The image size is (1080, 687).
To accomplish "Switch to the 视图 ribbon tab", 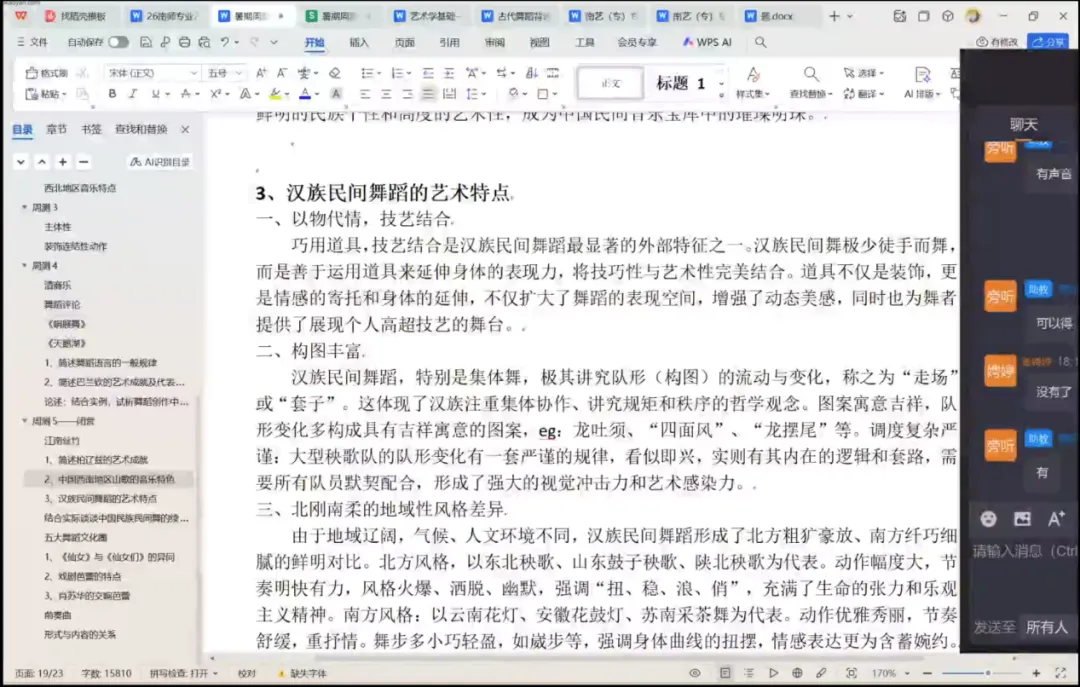I will (539, 42).
